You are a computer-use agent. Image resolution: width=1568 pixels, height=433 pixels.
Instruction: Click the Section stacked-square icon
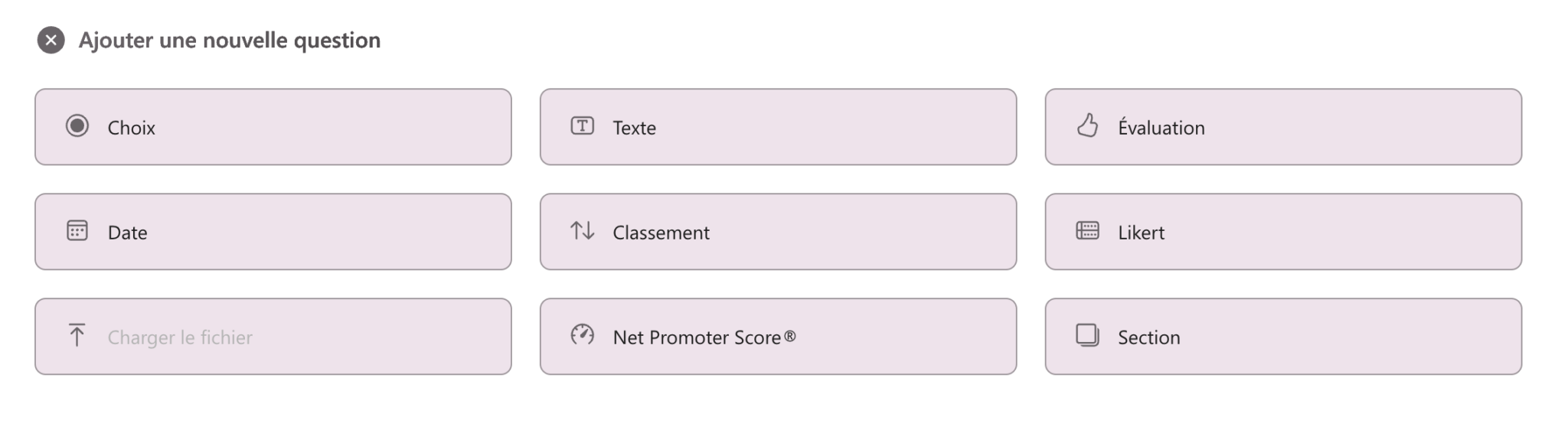1087,335
